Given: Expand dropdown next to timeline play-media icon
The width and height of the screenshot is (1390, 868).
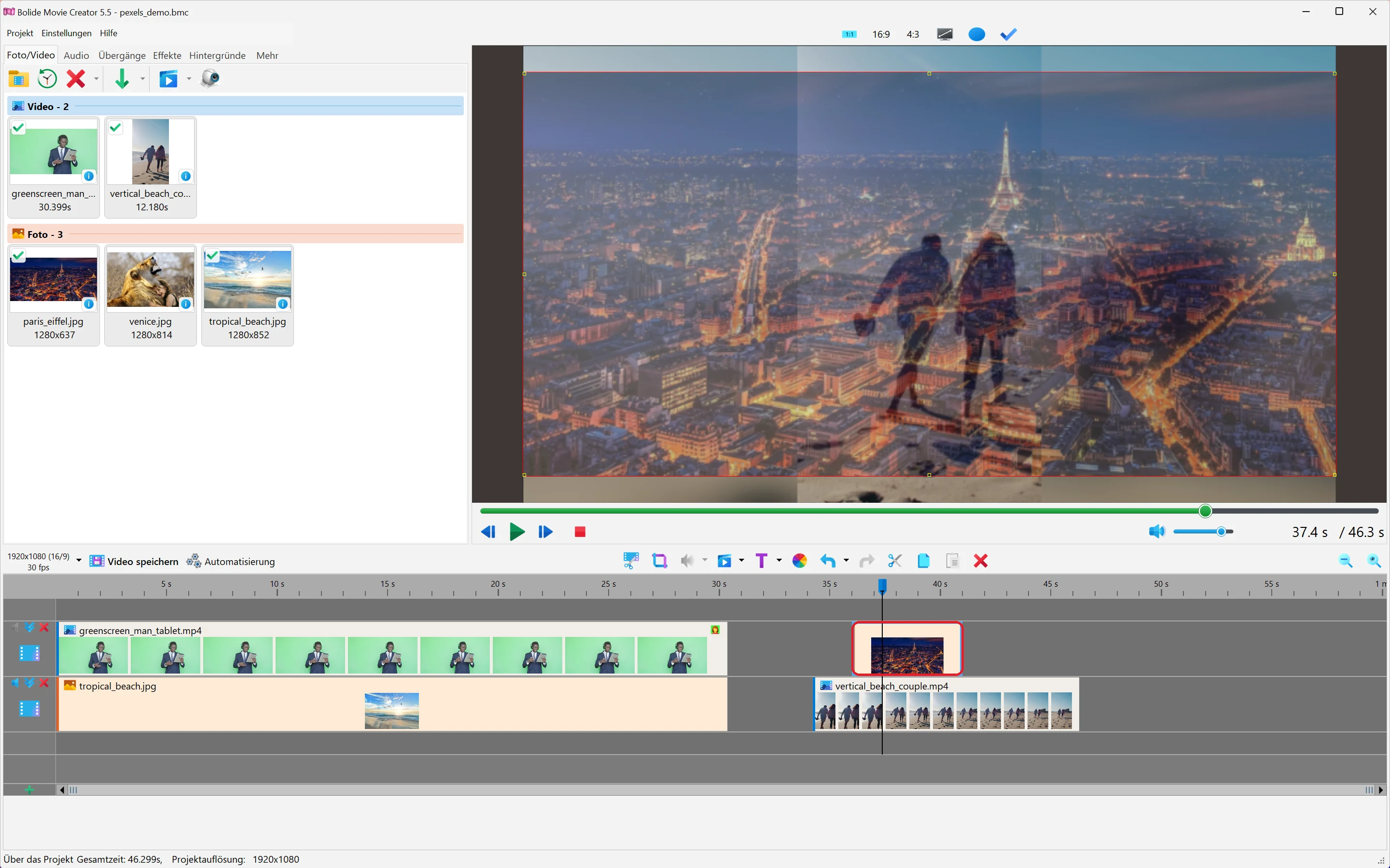Looking at the screenshot, I should click(x=742, y=561).
